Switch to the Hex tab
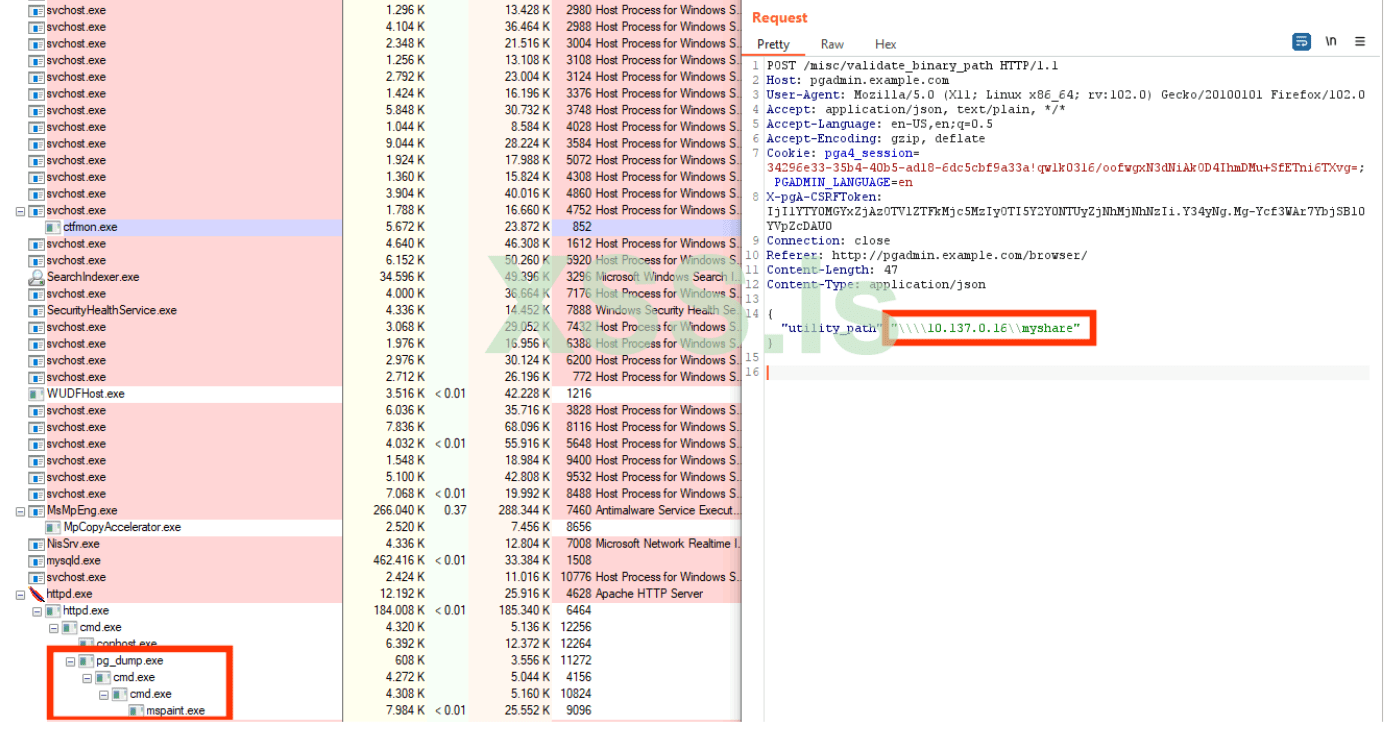The image size is (1384, 736). 886,44
